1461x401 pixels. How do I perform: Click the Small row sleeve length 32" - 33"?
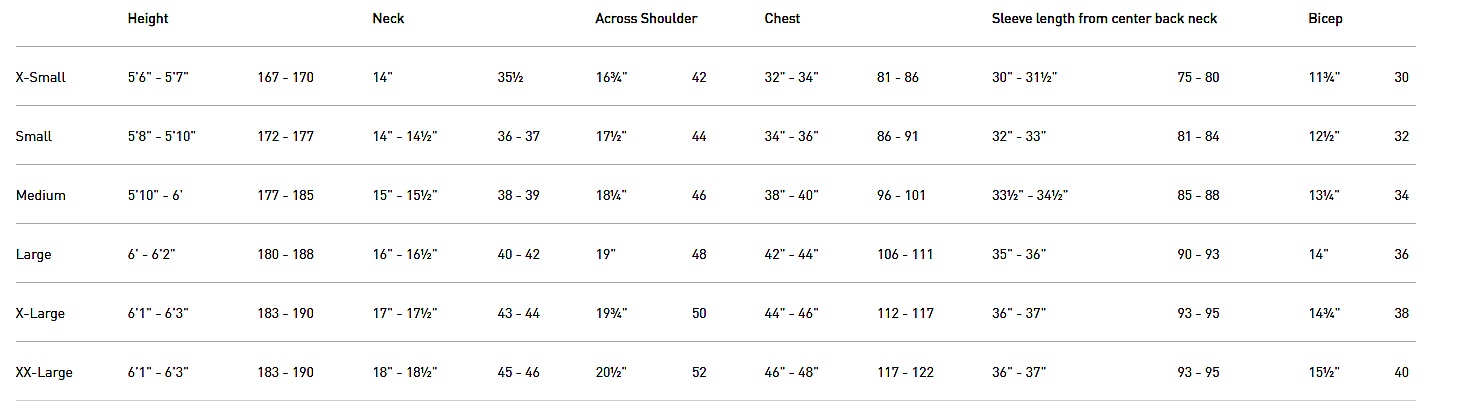[1018, 136]
